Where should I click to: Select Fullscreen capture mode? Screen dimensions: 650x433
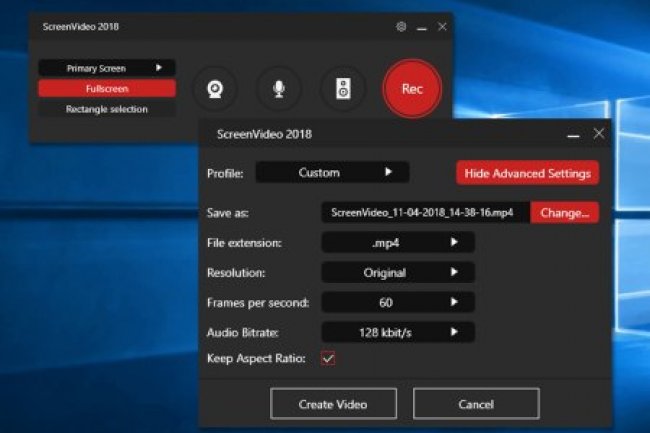pos(107,88)
